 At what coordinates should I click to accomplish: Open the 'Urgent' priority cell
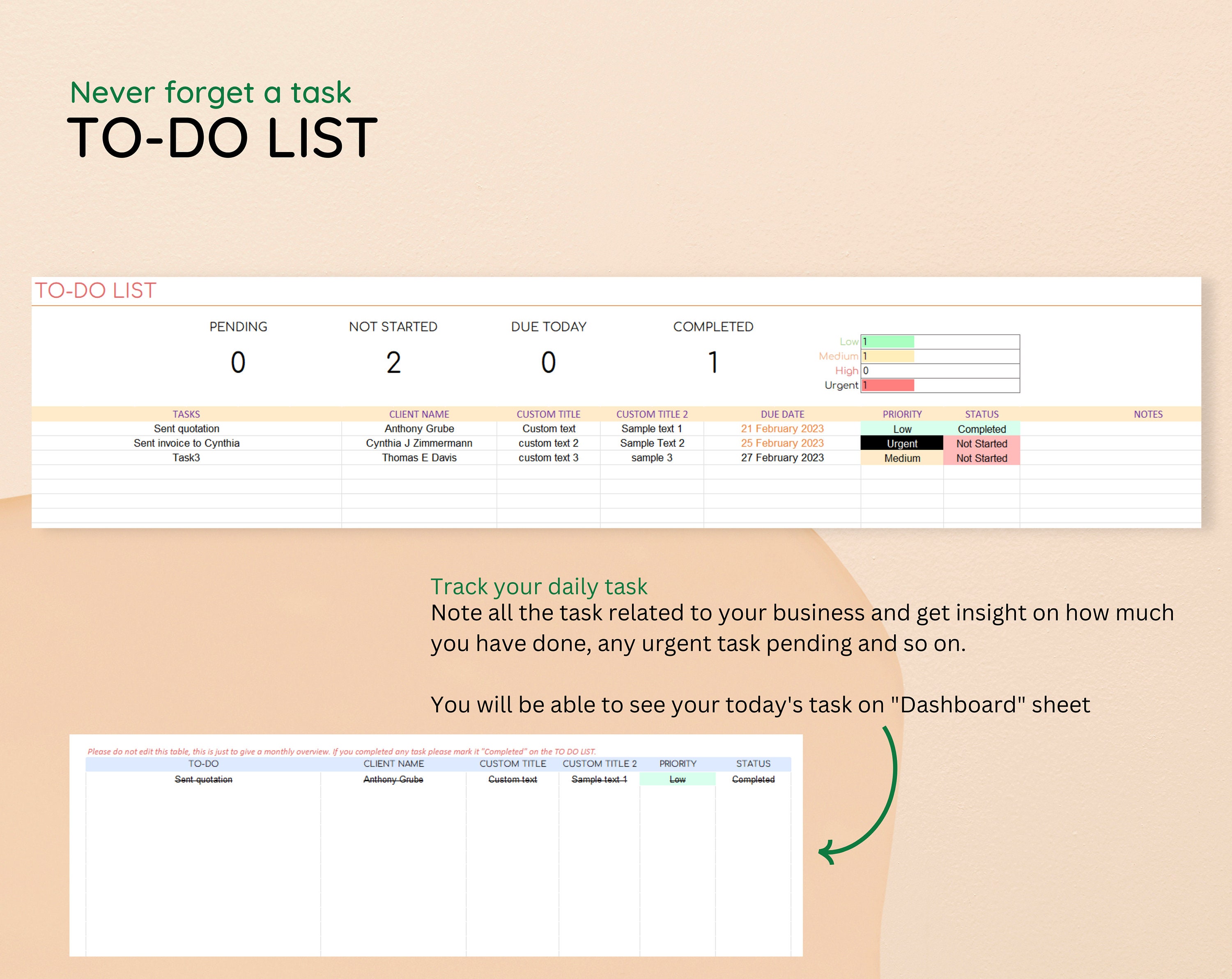coord(902,444)
